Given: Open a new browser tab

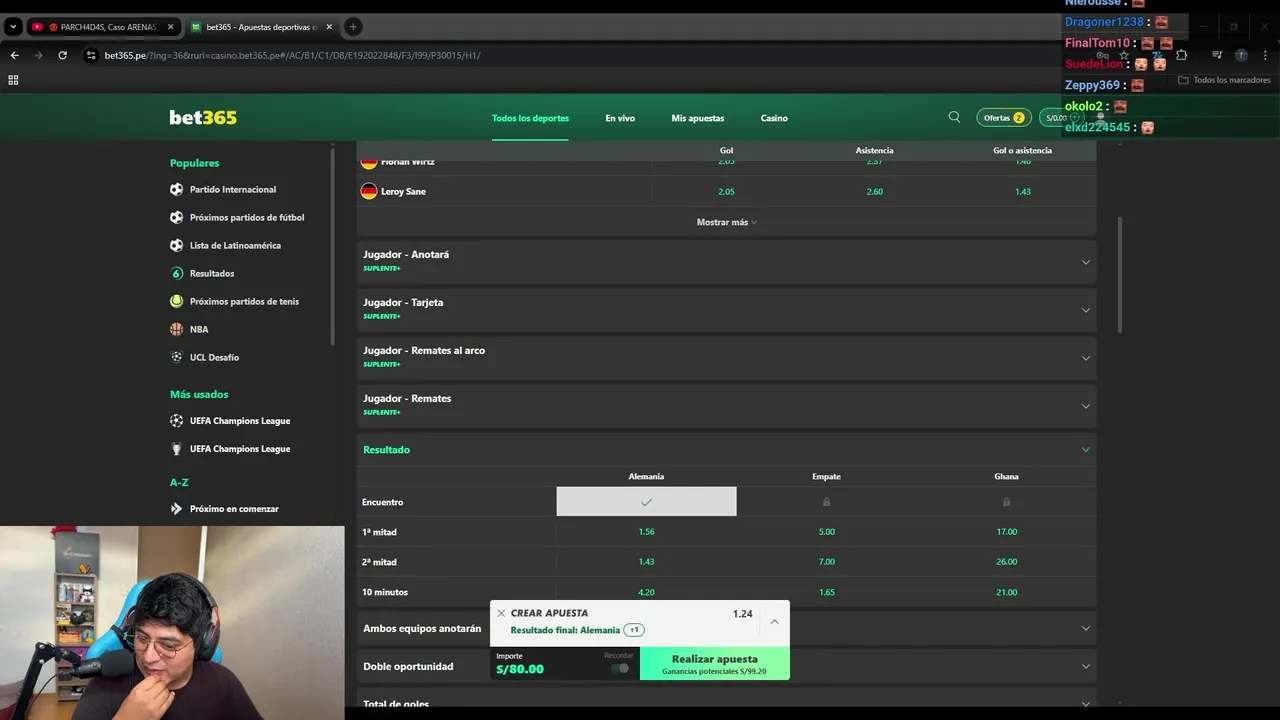Looking at the screenshot, I should pyautogui.click(x=353, y=27).
